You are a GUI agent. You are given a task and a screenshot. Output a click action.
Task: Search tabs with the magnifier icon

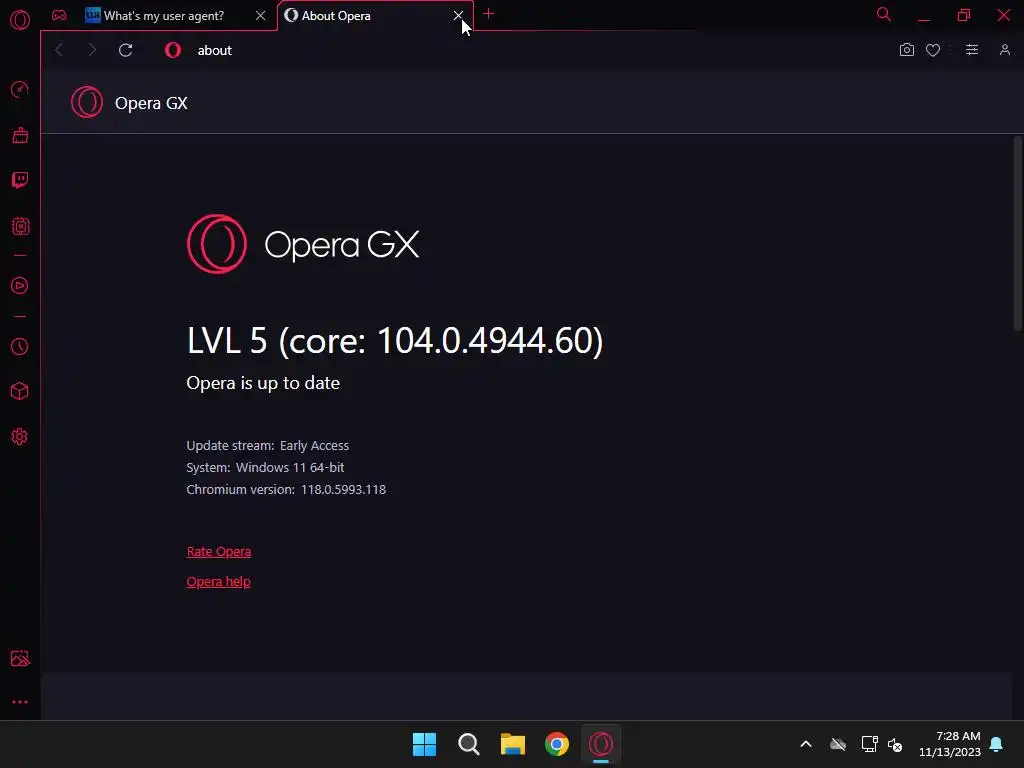point(884,14)
